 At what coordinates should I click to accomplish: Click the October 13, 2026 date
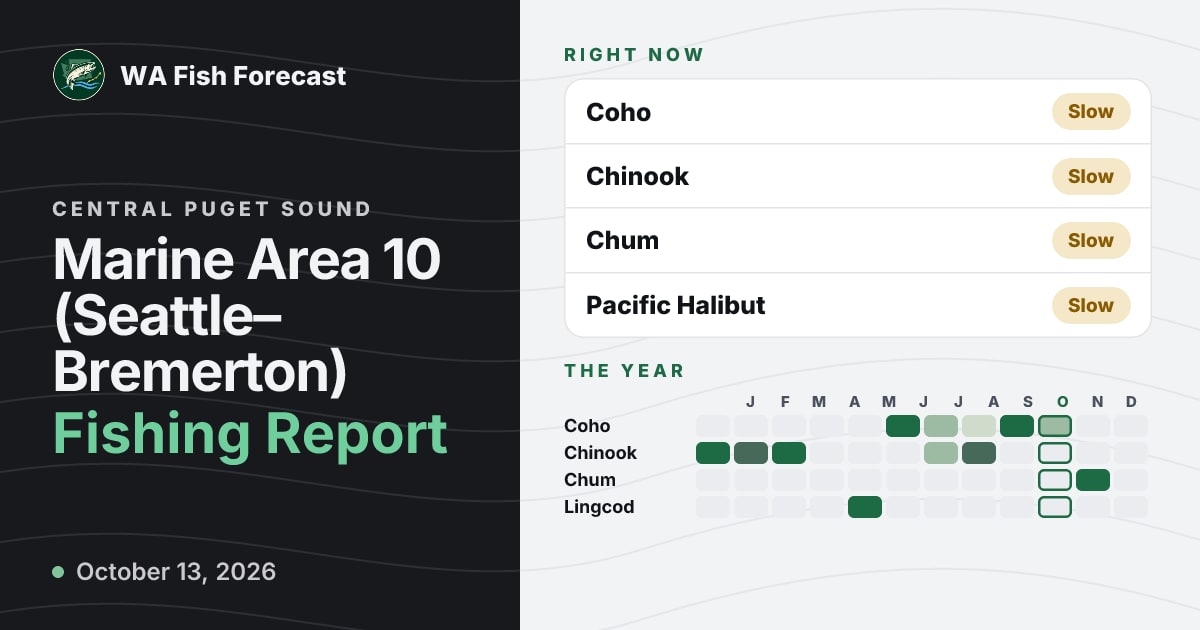[176, 572]
